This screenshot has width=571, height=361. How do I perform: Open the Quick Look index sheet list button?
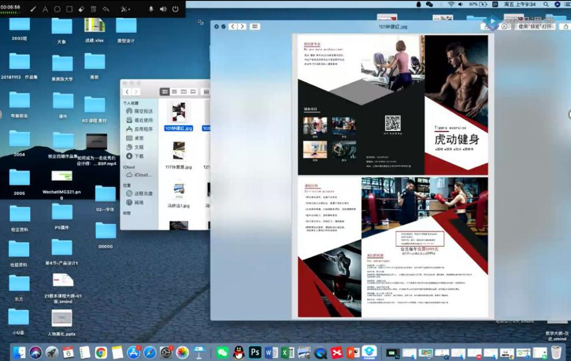tap(255, 27)
